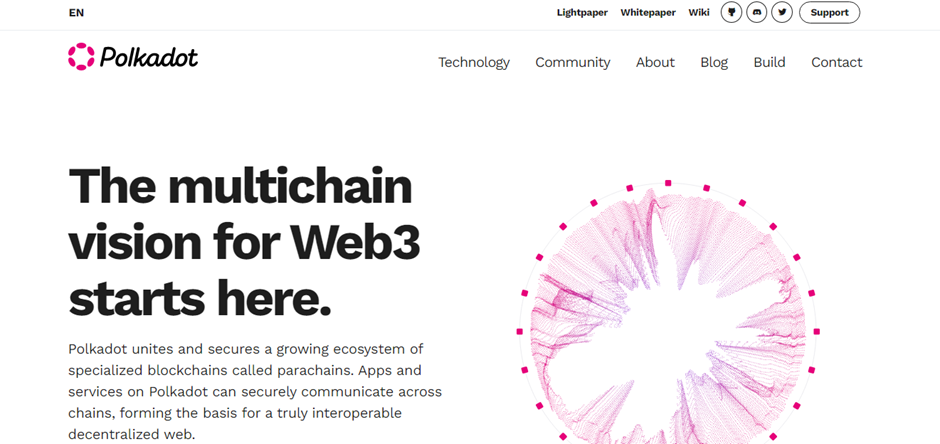Open the About menu item
Viewport: 940px width, 444px height.
655,62
